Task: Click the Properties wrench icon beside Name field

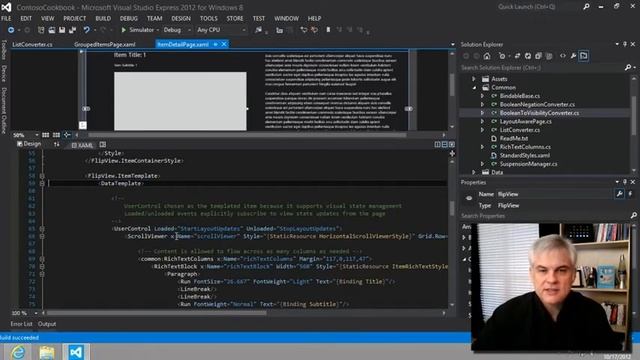Action: (620, 194)
